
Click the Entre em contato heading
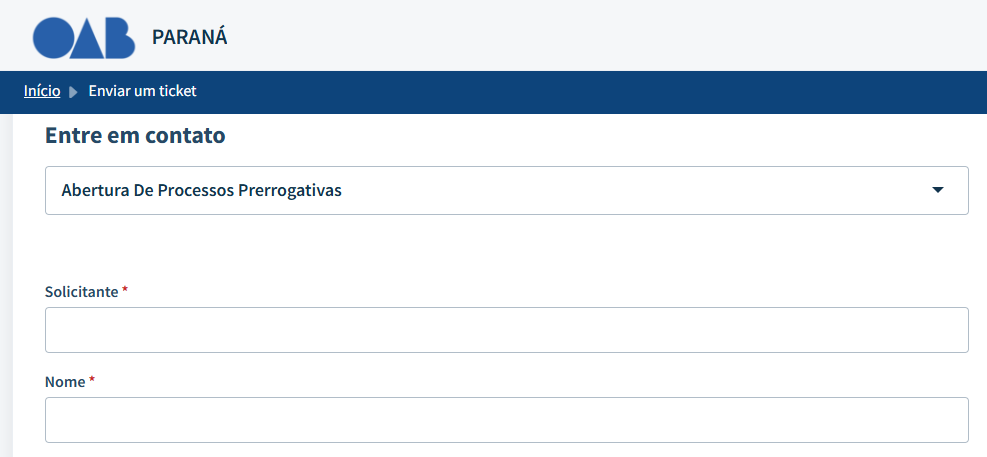click(x=135, y=135)
